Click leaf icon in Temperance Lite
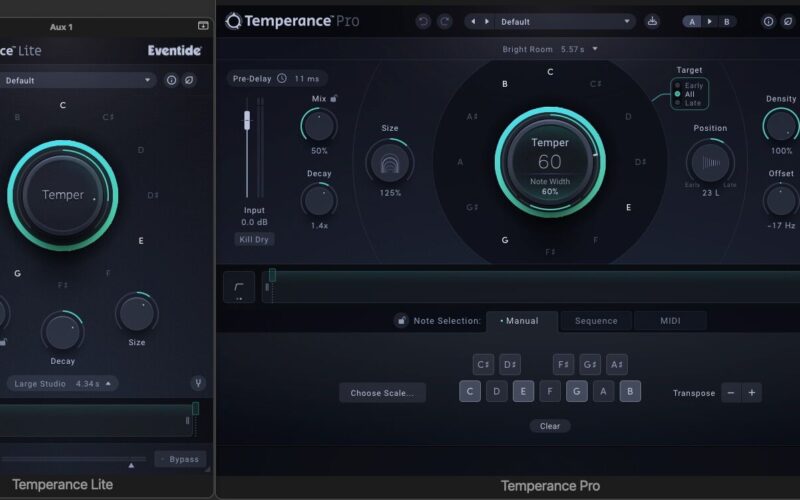Screen dimensions: 800x500 pyautogui.click(x=189, y=80)
